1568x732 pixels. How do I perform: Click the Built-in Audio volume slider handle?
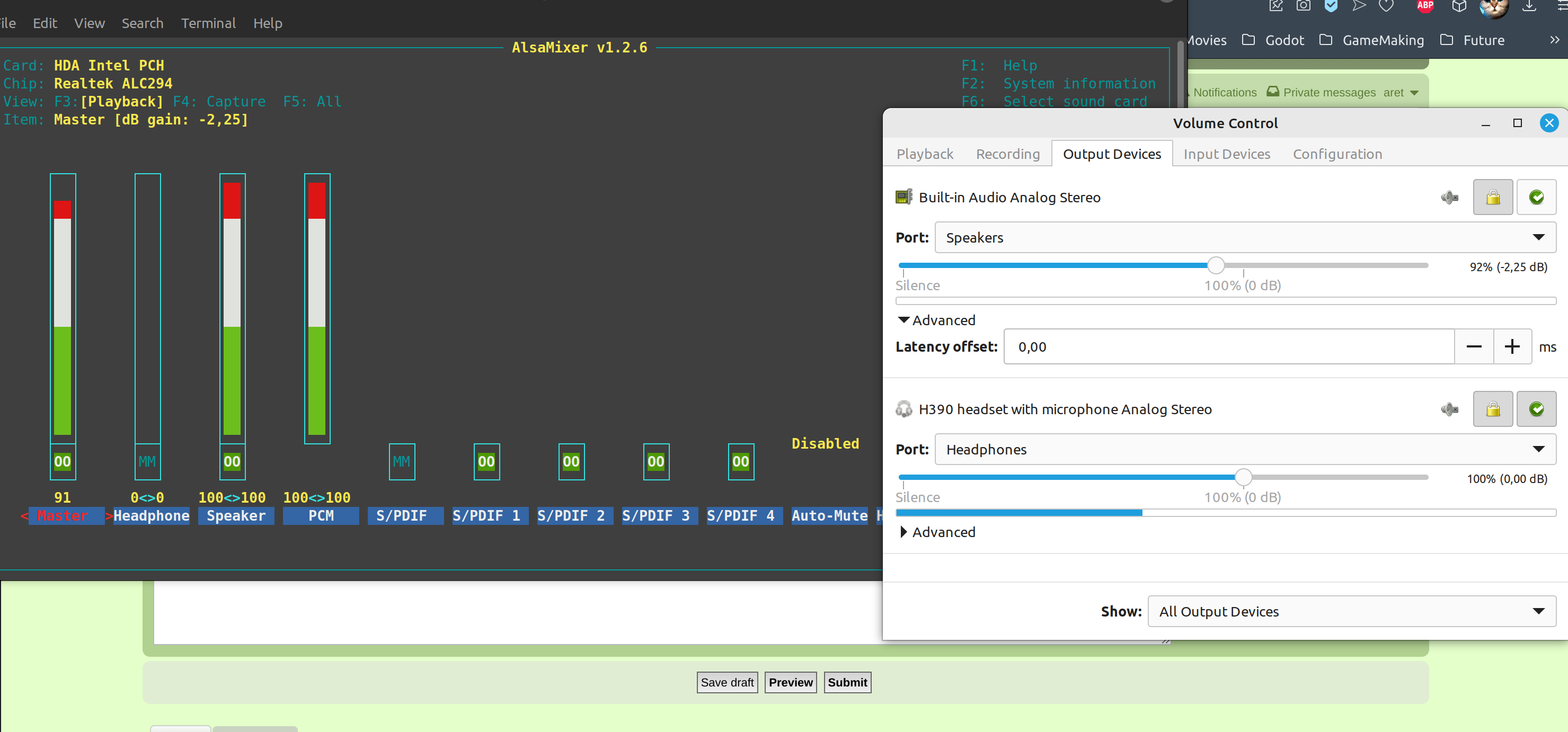click(1216, 265)
